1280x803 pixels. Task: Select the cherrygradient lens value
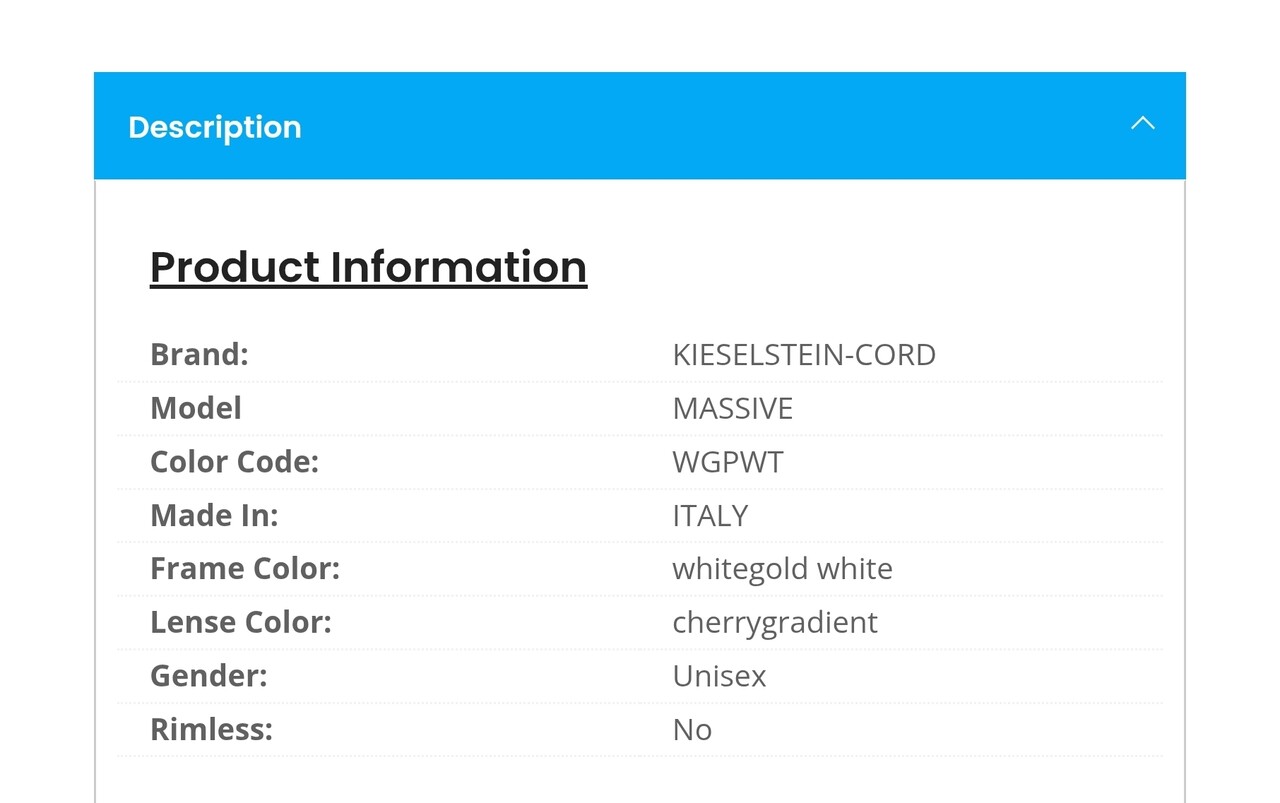(775, 622)
